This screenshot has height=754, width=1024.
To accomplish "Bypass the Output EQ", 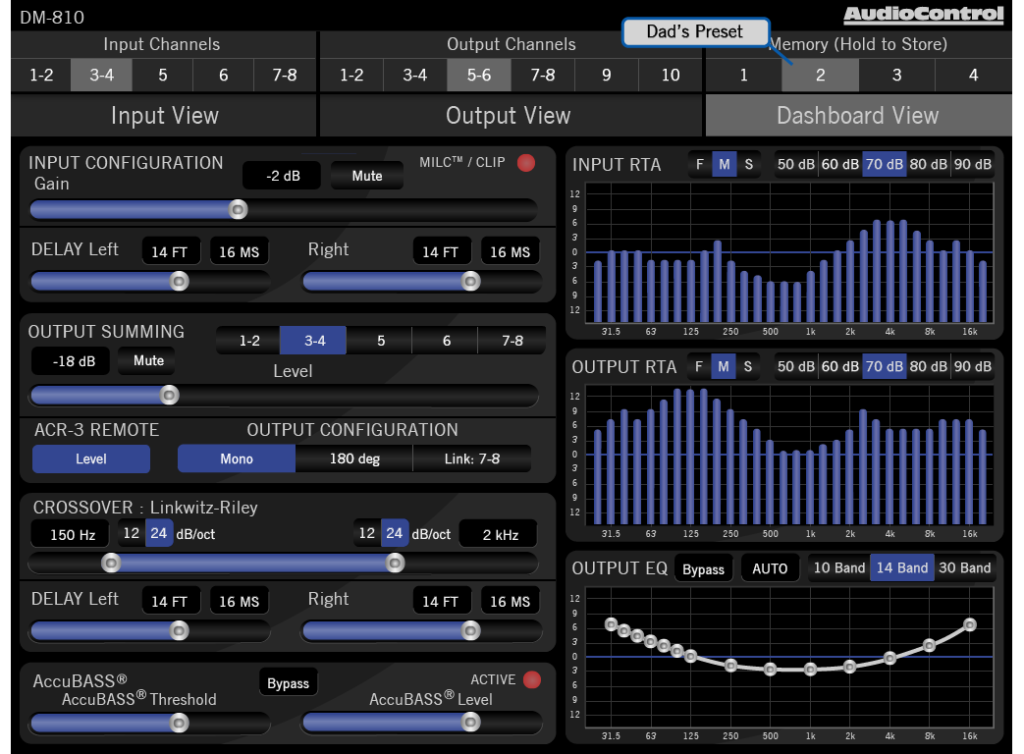I will pos(703,569).
